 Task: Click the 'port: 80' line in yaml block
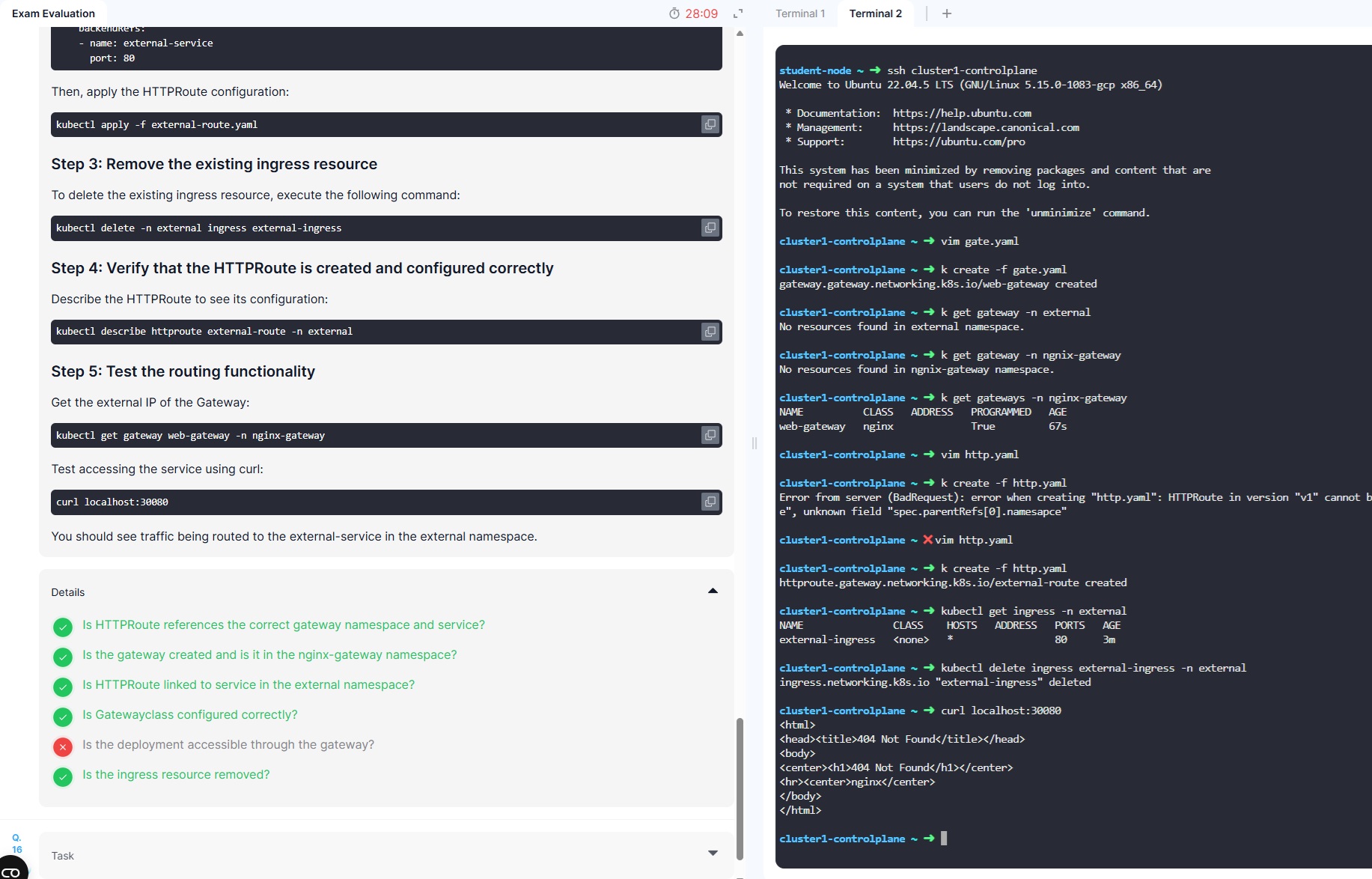(x=112, y=58)
